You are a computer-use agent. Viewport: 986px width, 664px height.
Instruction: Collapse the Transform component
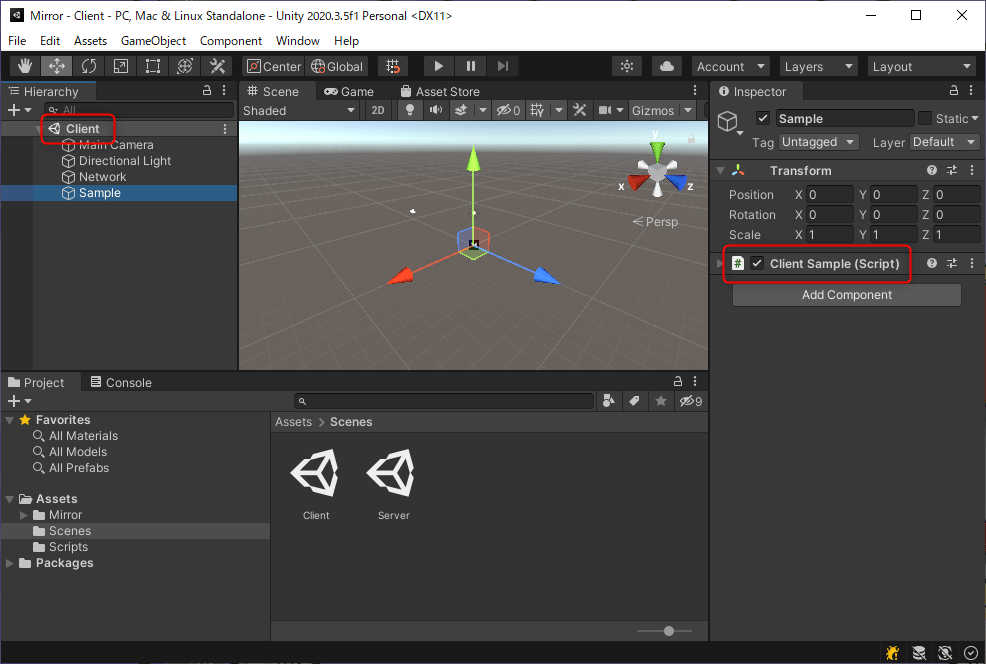pos(721,170)
